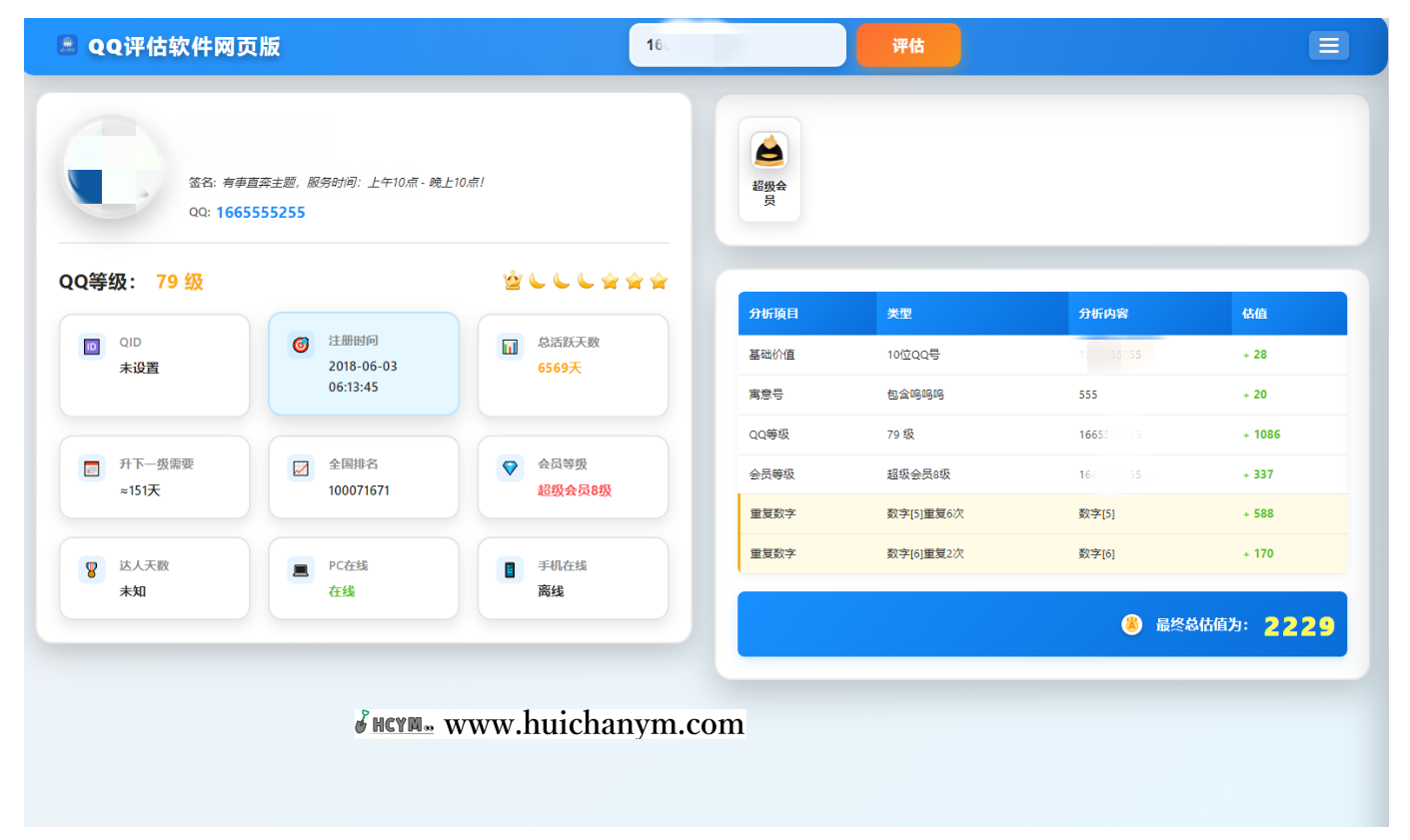Image resolution: width=1410 pixels, height=840 pixels.
Task: Click the QQ number 1665555255 link
Action: click(x=261, y=213)
